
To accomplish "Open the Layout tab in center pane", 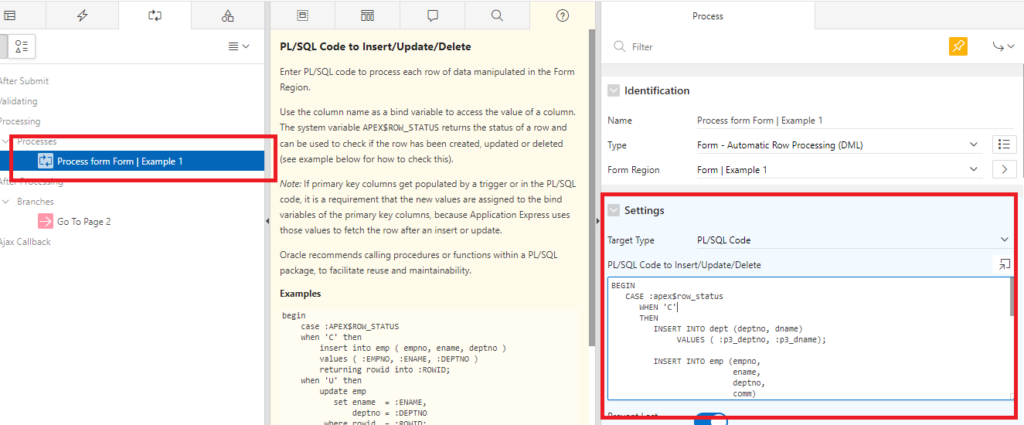I will [x=302, y=16].
